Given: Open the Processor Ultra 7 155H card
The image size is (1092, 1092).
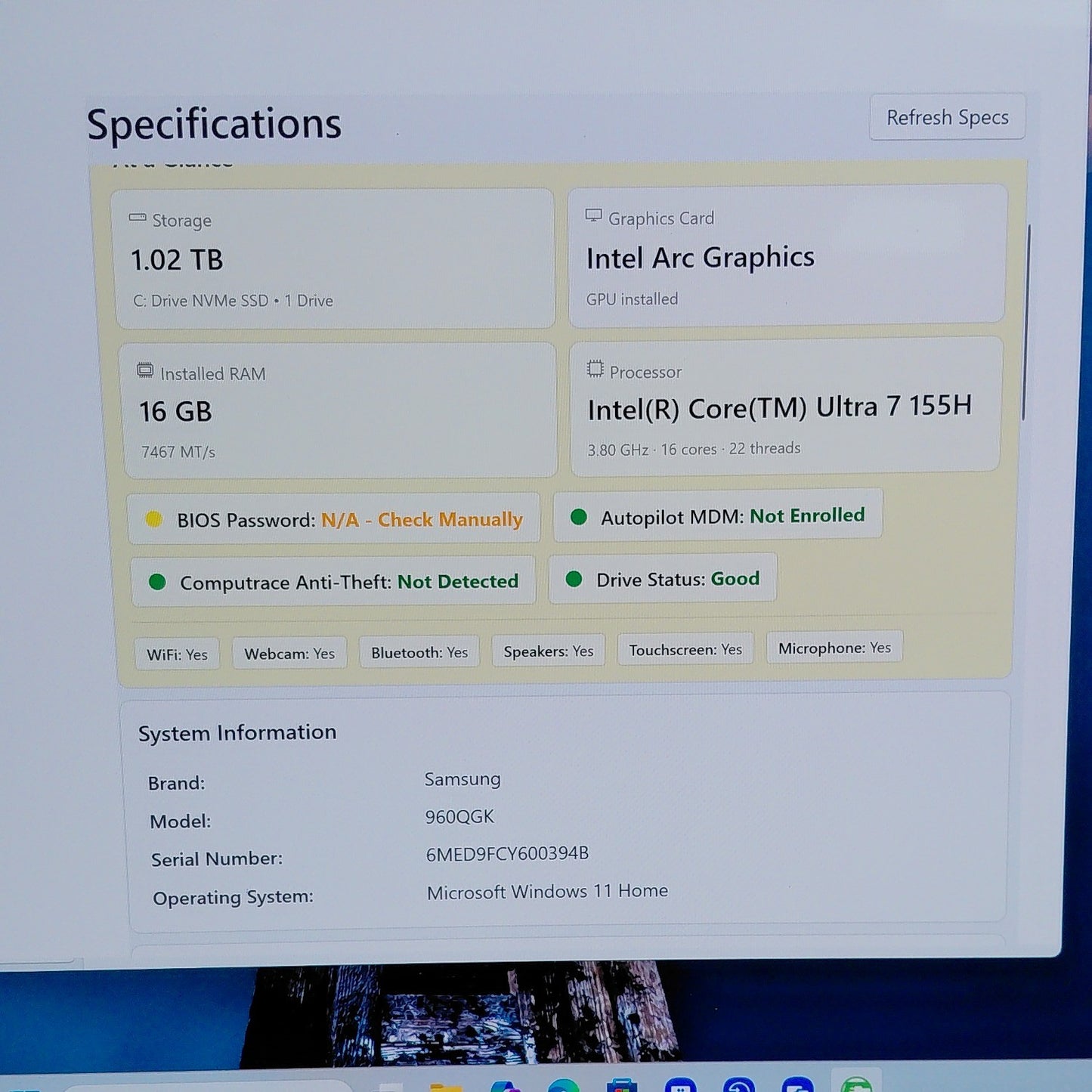Looking at the screenshot, I should pos(786,407).
